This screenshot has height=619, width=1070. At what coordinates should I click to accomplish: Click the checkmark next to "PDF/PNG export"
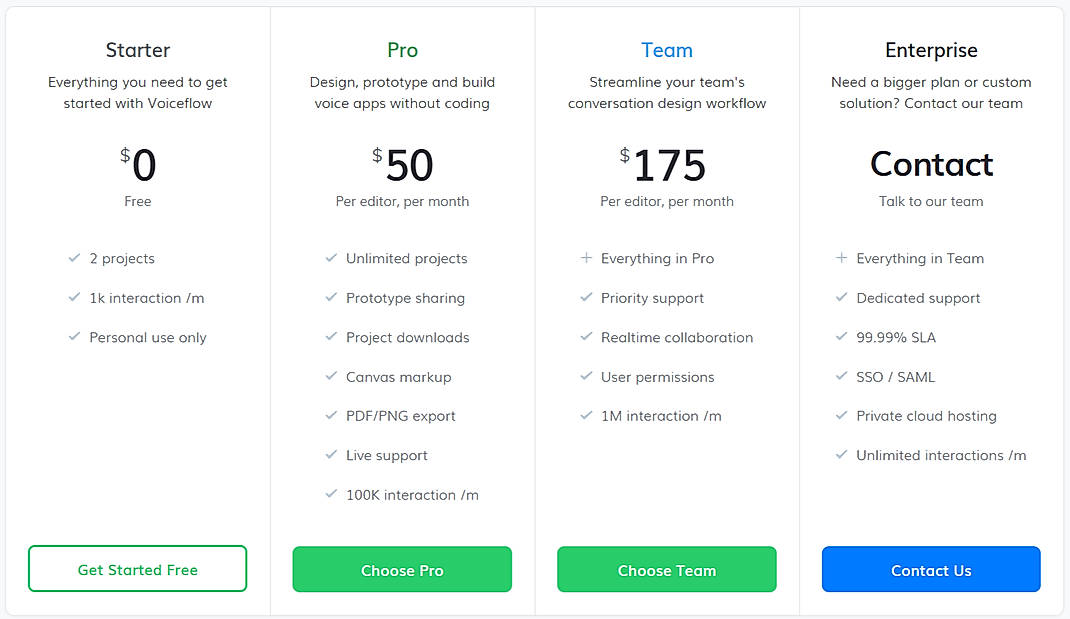tap(331, 416)
